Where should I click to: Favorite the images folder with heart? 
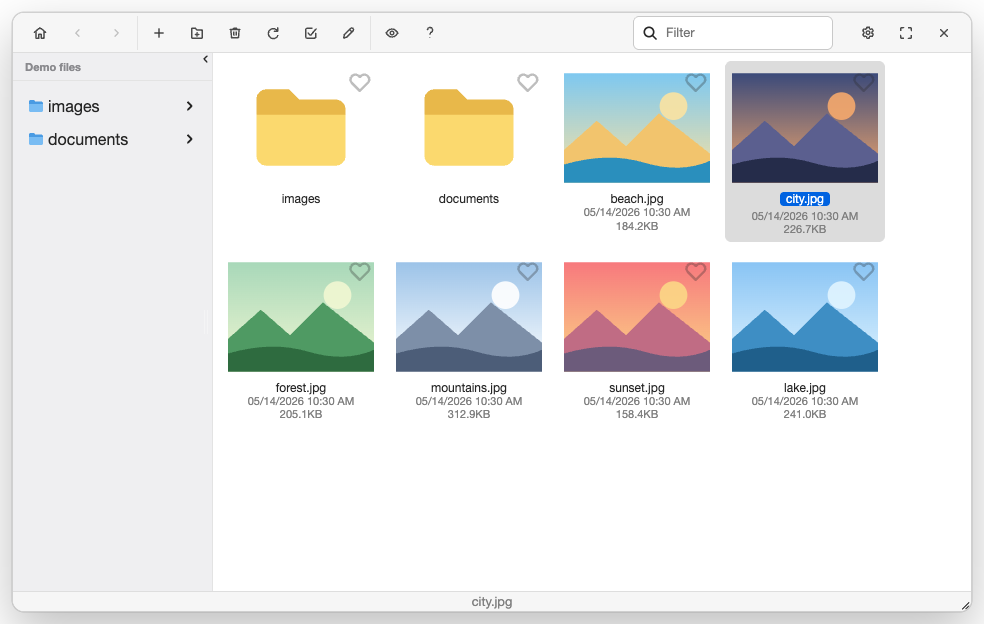(360, 82)
